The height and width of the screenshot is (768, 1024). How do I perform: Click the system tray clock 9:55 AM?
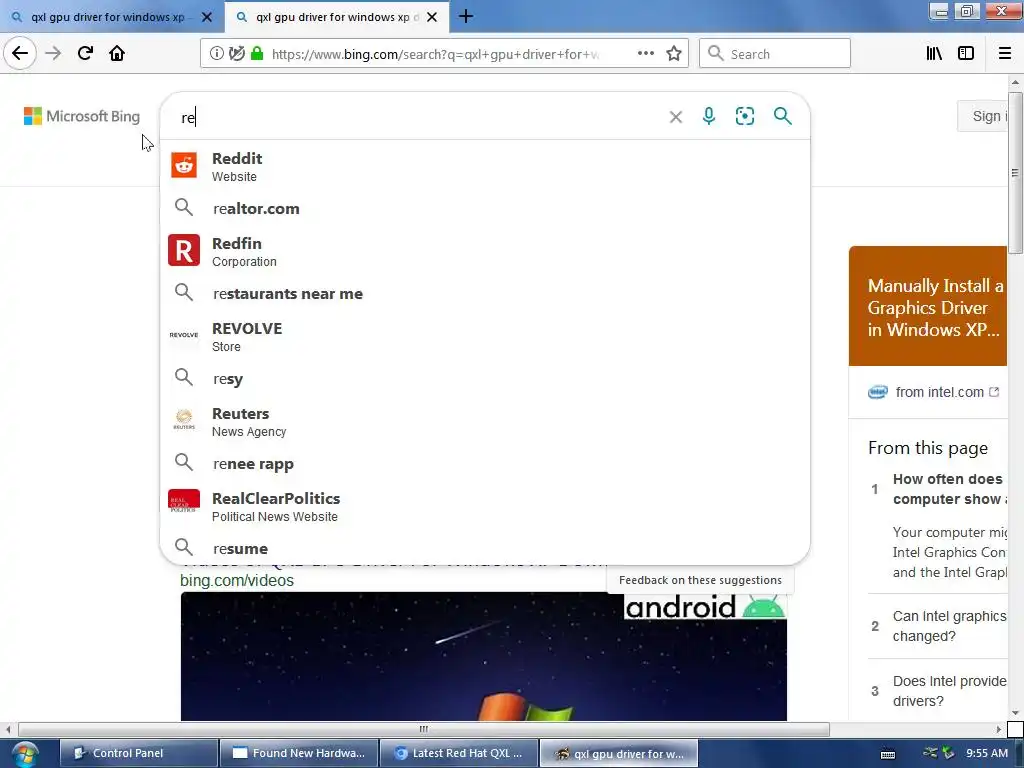987,753
